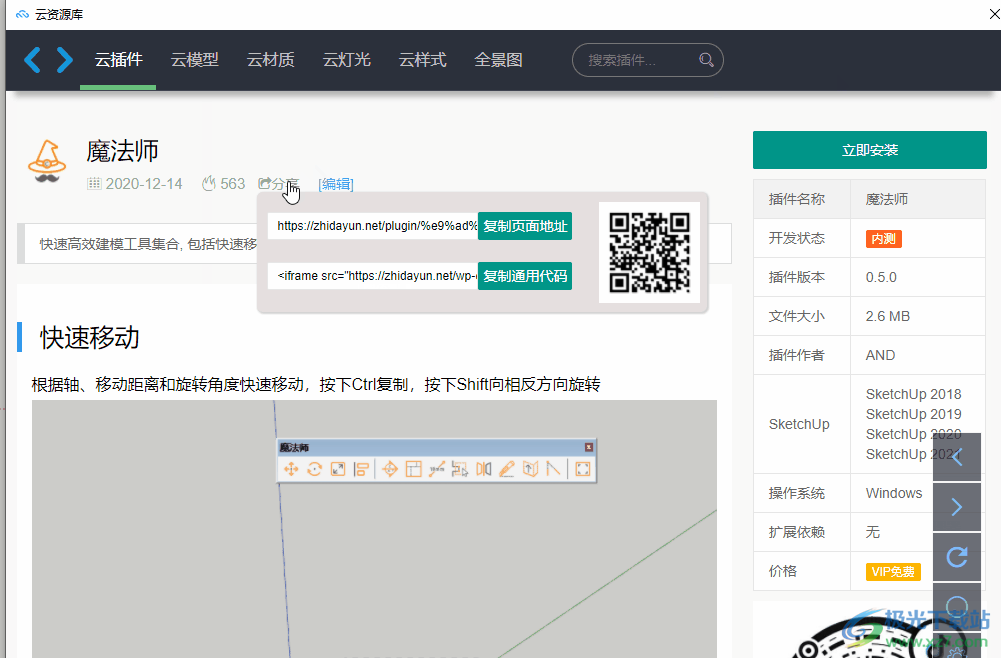1001x658 pixels.
Task: Click the Windows operating system value
Action: pyautogui.click(x=894, y=493)
